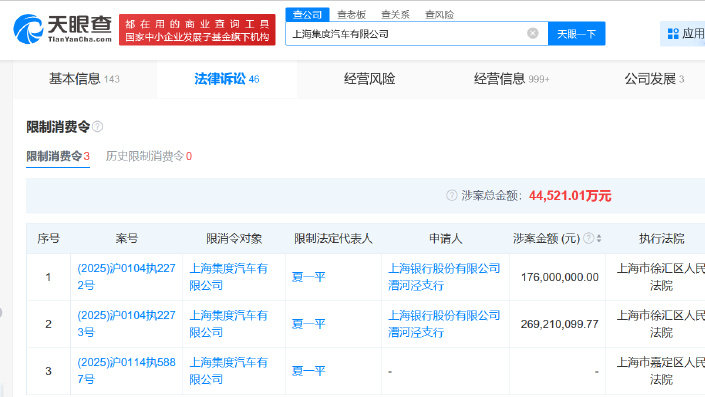Open case (2025)沪0114执5887号

[x=126, y=371]
